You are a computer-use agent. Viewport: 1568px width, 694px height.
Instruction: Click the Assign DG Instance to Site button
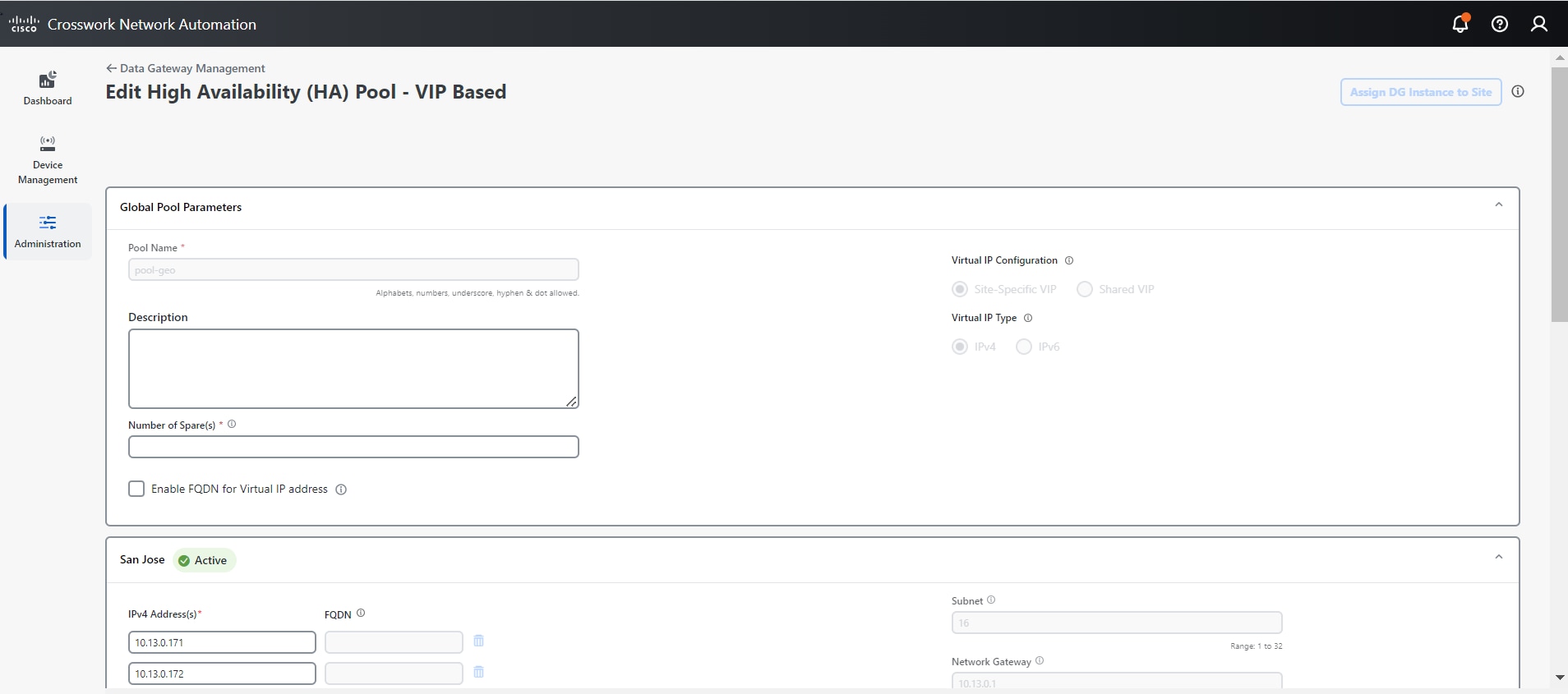pyautogui.click(x=1421, y=92)
